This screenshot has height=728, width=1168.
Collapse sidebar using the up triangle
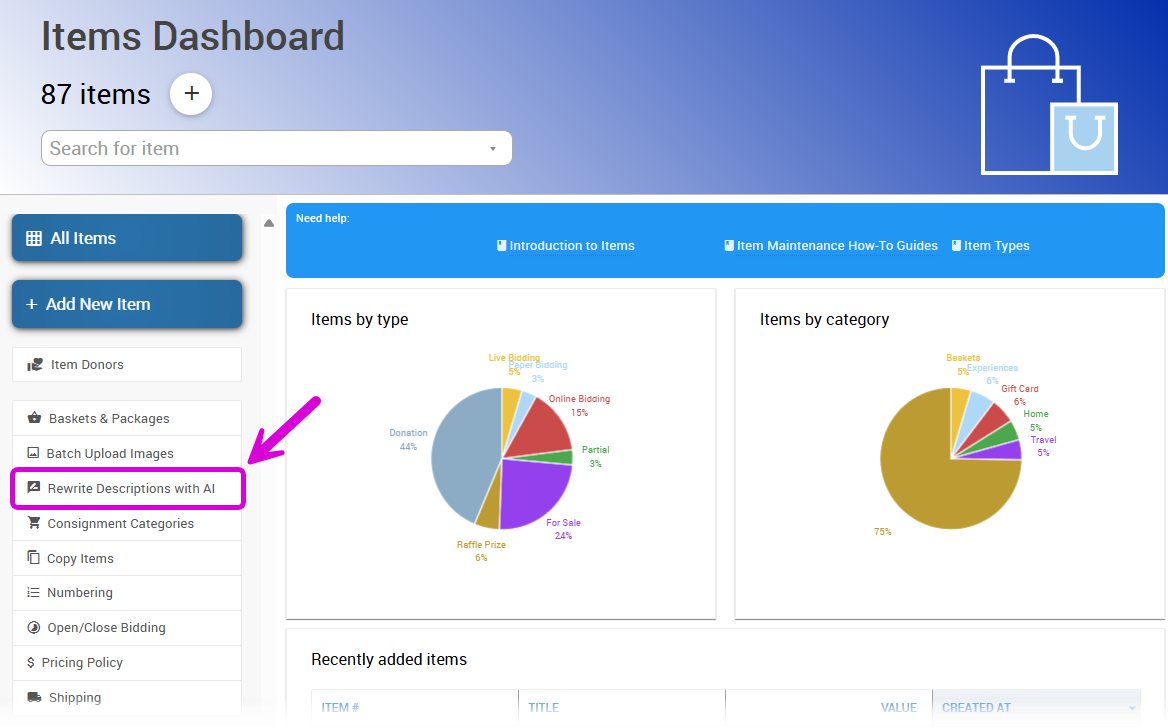pyautogui.click(x=269, y=223)
